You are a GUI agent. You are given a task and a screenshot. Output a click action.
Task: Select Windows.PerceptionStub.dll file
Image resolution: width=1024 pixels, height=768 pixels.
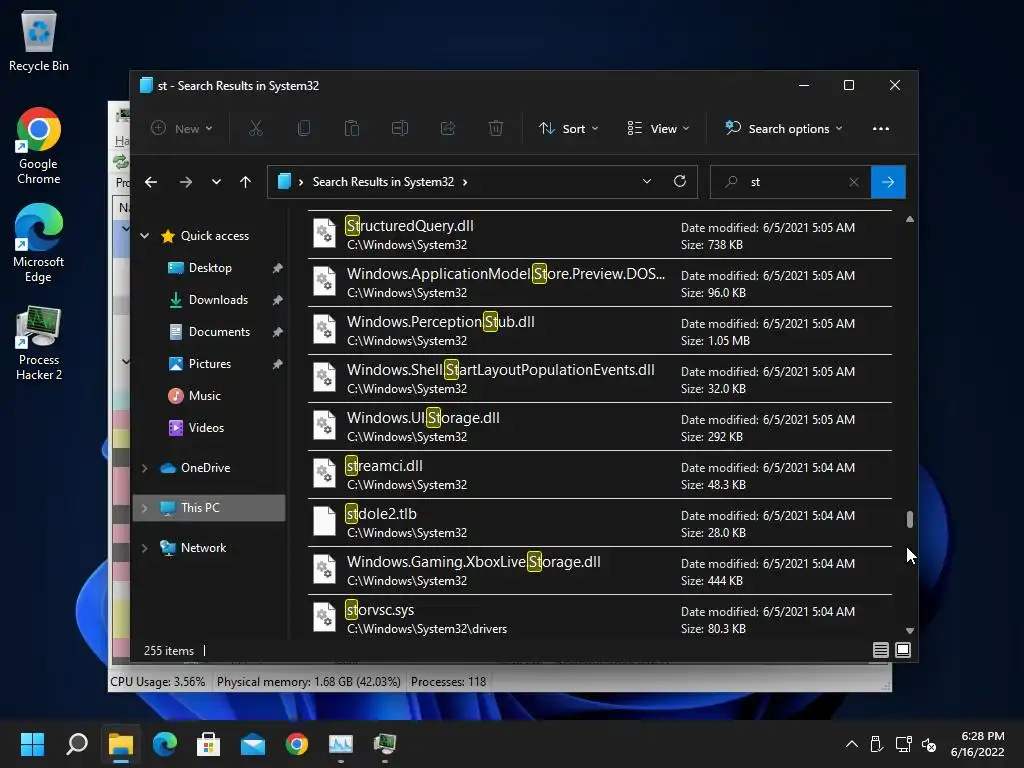(600, 330)
